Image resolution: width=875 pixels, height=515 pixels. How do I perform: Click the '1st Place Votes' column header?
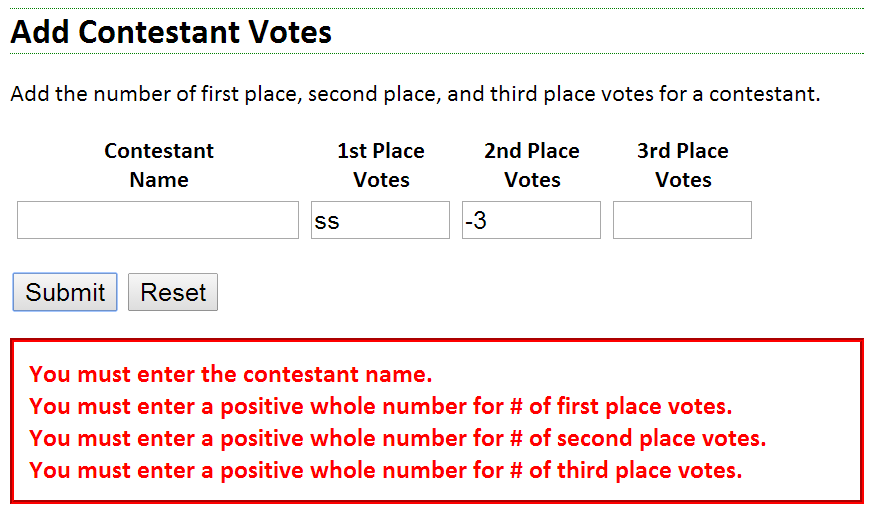pyautogui.click(x=381, y=165)
